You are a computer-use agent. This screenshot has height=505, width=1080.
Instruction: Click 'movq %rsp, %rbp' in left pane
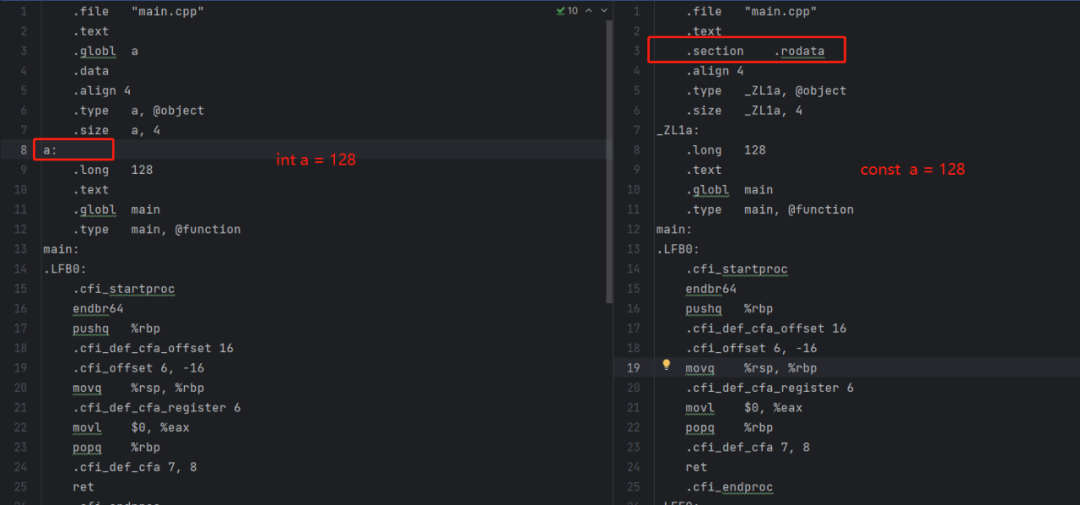tap(138, 388)
